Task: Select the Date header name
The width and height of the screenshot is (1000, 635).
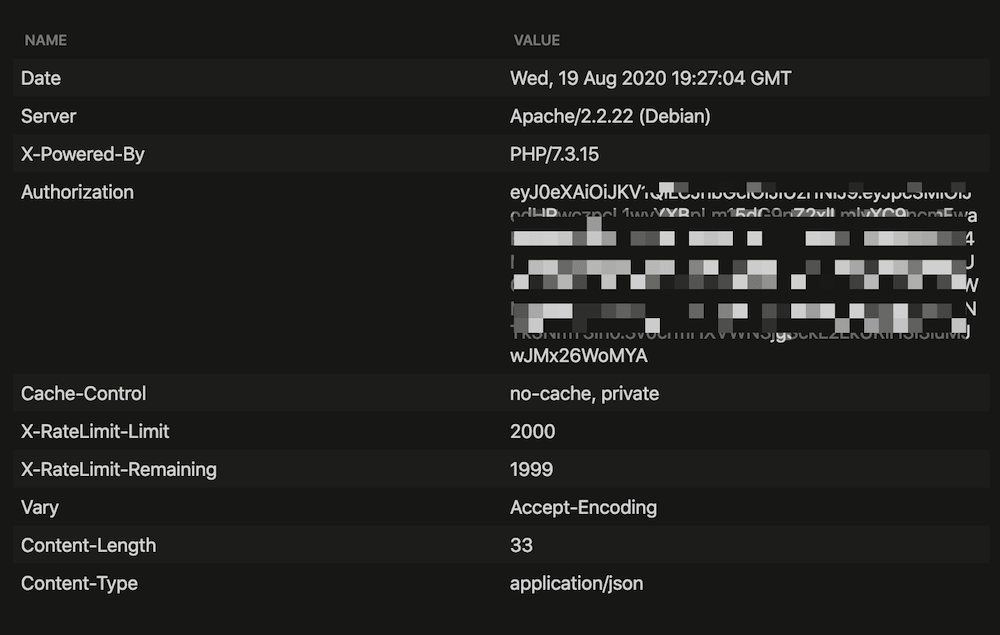Action: [41, 78]
